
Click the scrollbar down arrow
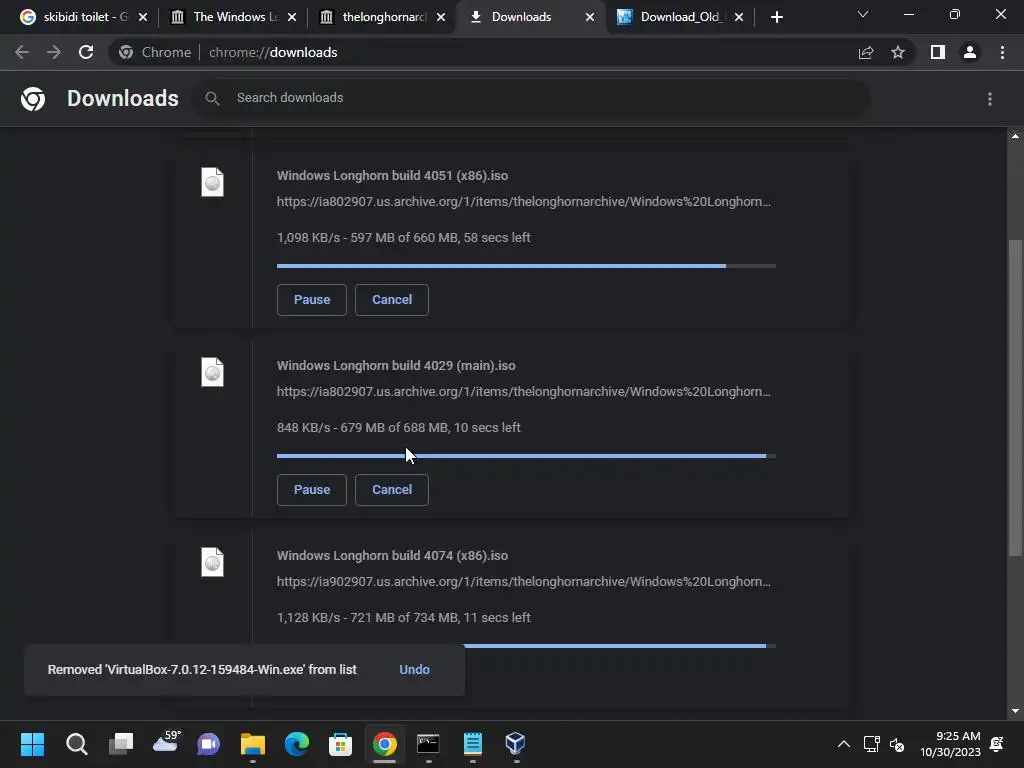[1015, 711]
